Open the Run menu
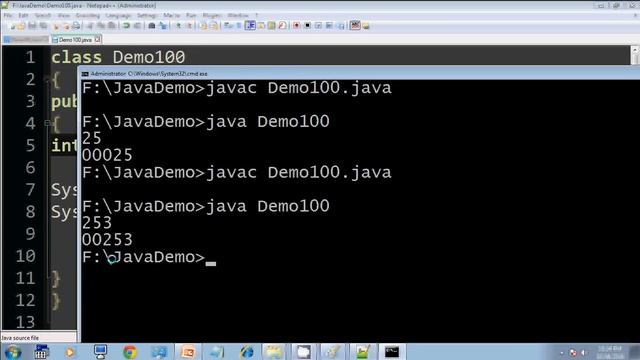Screen dimensions: 640x360 tap(191, 16)
